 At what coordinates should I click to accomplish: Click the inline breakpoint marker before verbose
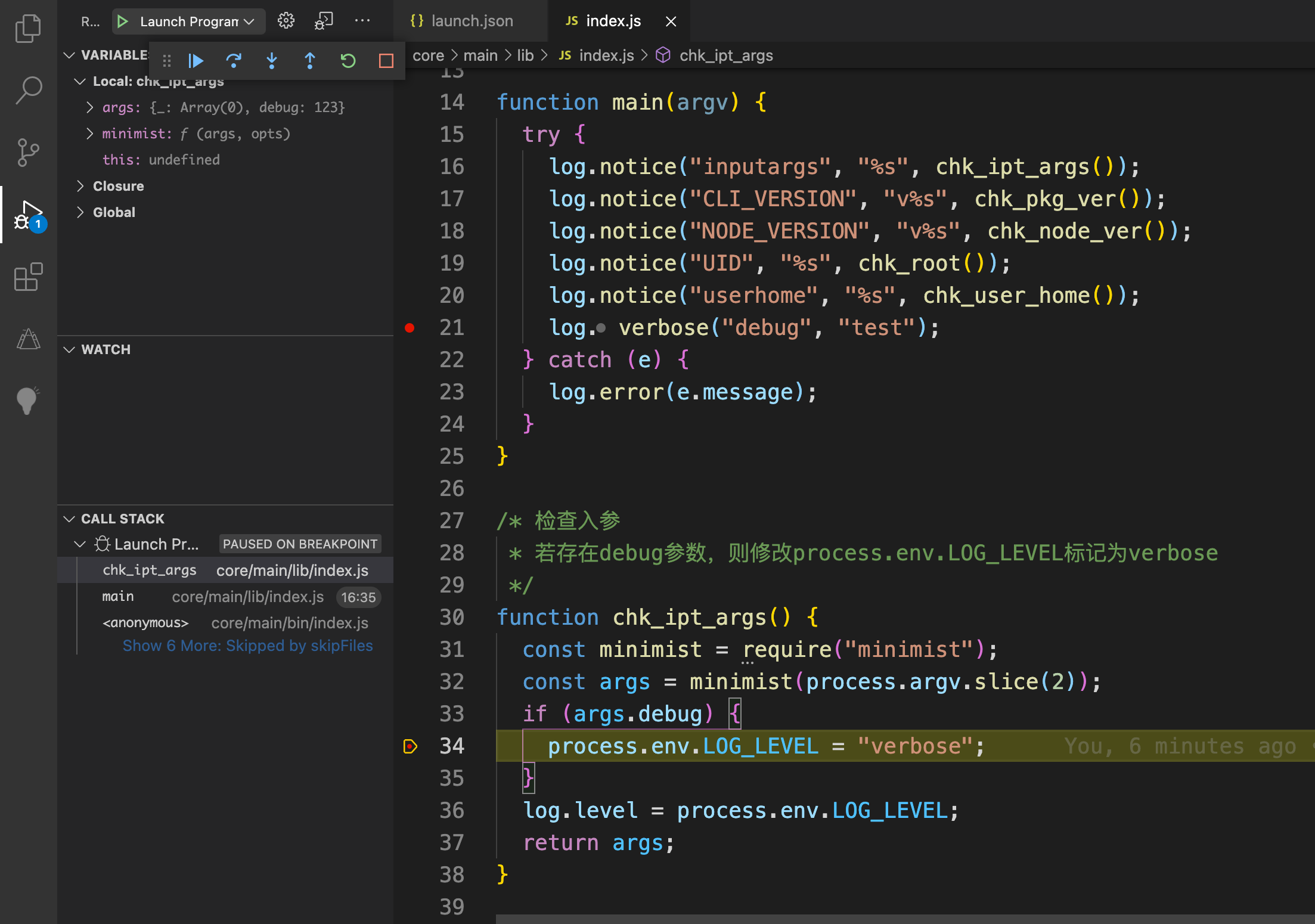tap(601, 327)
